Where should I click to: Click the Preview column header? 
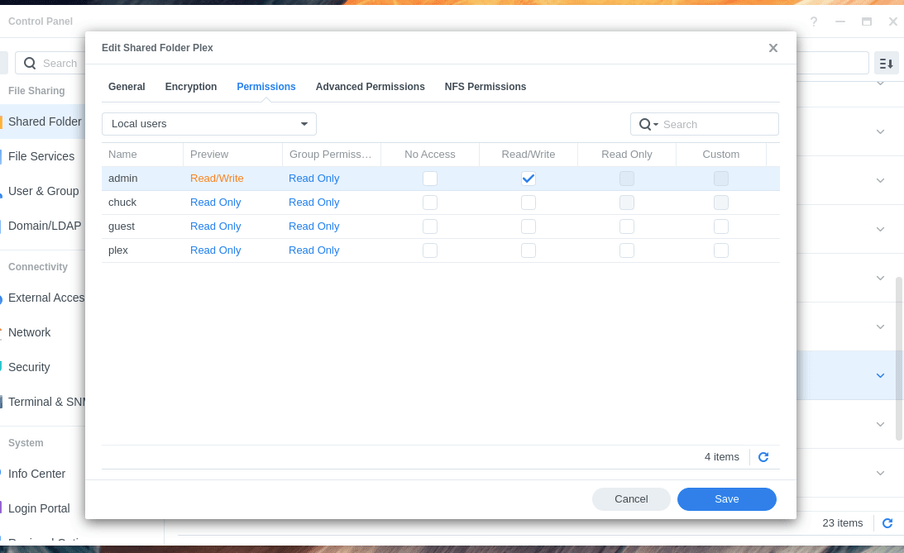tap(233, 155)
